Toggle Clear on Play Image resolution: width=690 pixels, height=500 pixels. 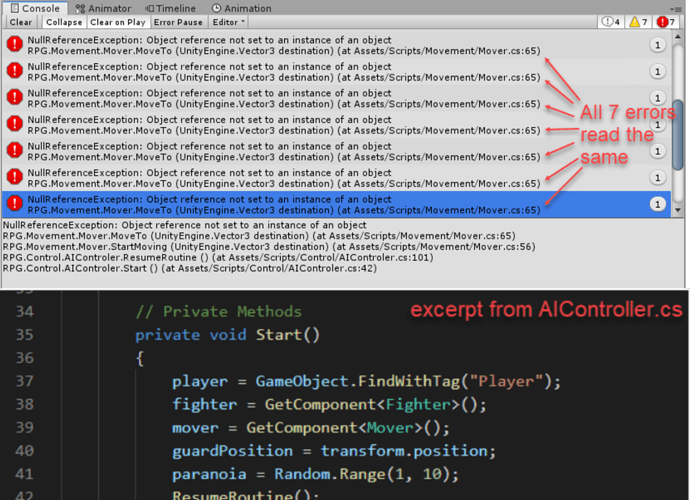pyautogui.click(x=117, y=22)
